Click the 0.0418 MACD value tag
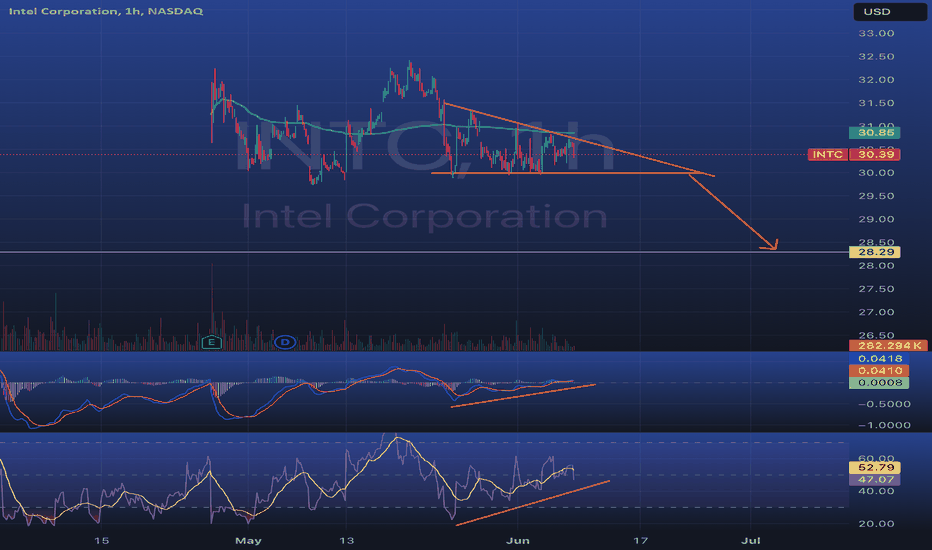This screenshot has width=932, height=550. (x=880, y=359)
